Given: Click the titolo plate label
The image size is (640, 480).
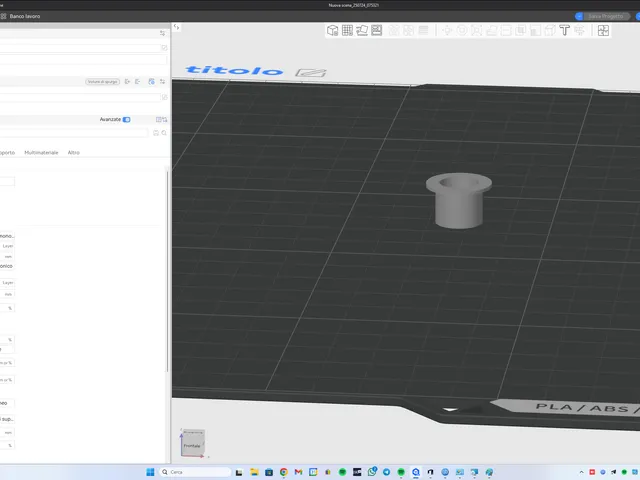Looking at the screenshot, I should point(234,70).
